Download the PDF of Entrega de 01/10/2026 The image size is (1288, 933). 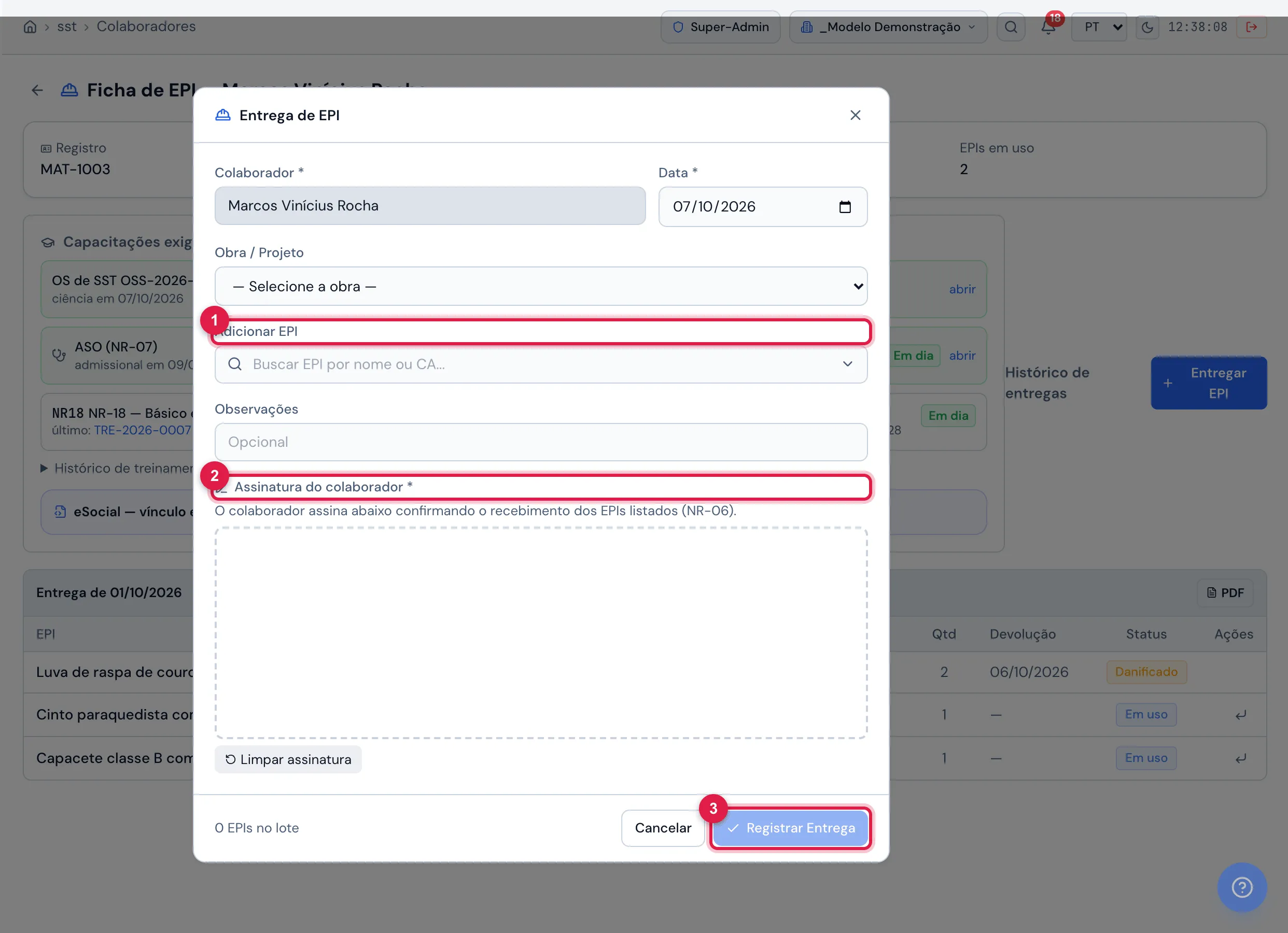pos(1225,593)
